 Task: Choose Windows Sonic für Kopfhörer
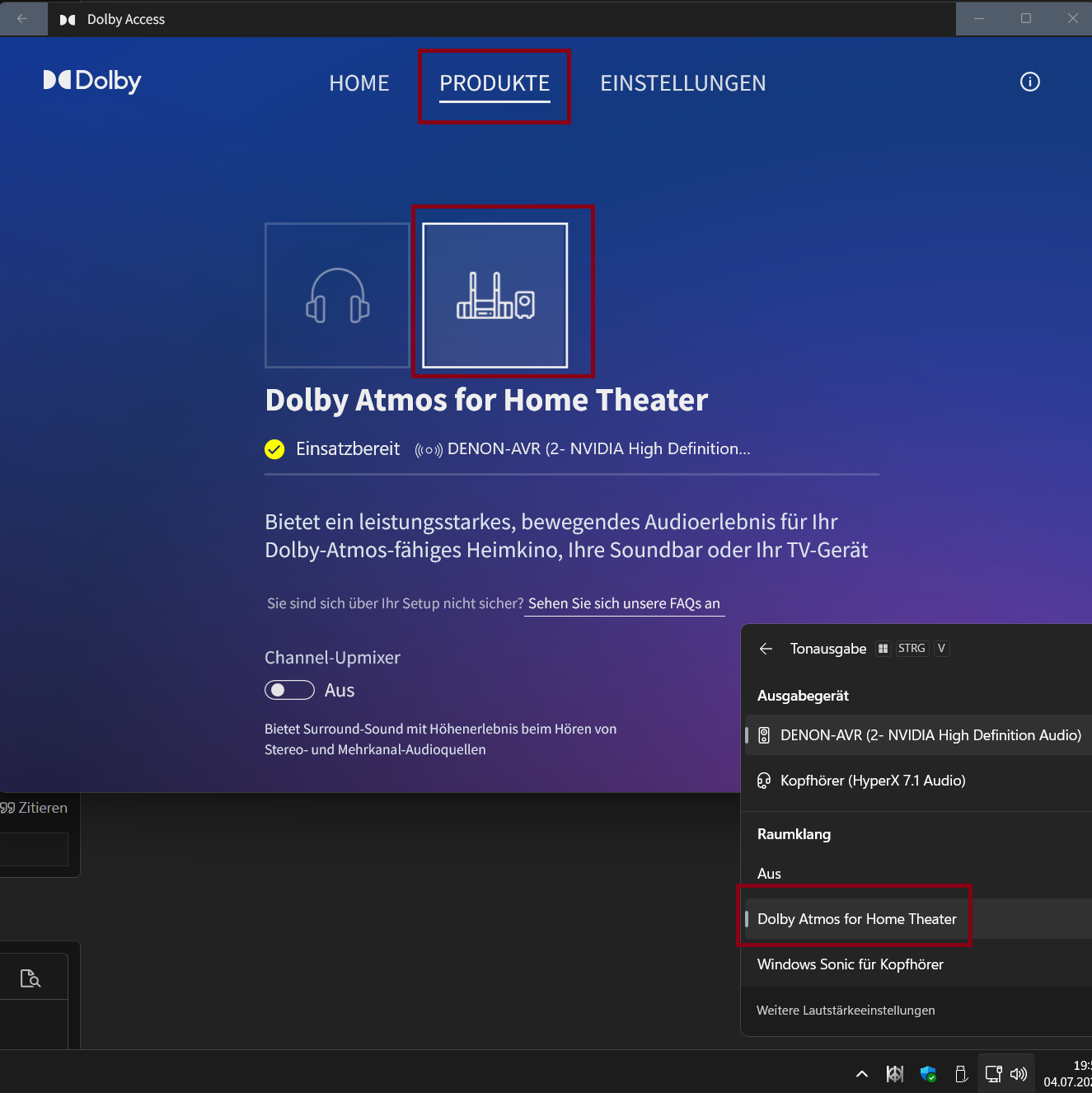[918, 964]
